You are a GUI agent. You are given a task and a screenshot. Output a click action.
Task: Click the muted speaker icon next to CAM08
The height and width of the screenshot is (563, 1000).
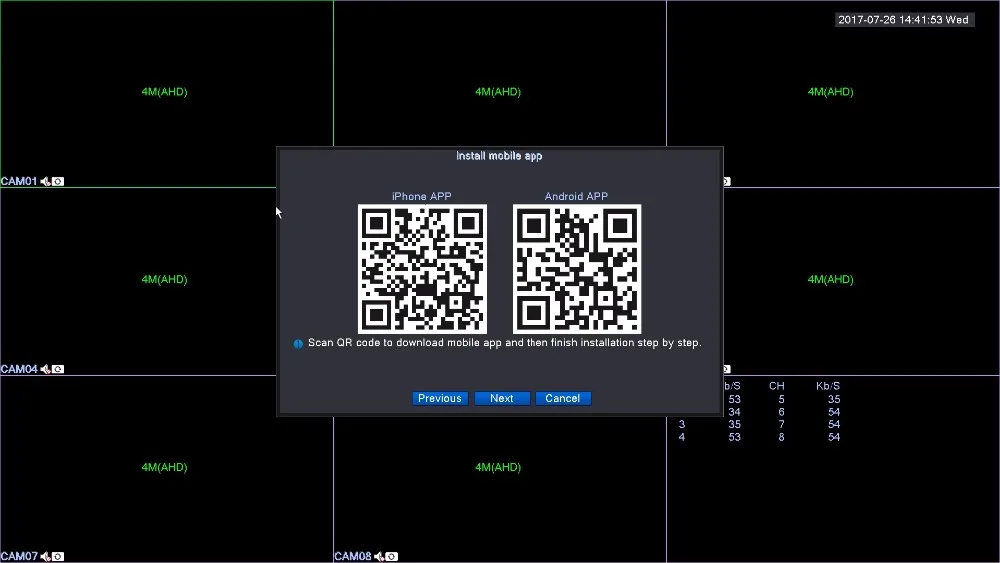pos(379,557)
